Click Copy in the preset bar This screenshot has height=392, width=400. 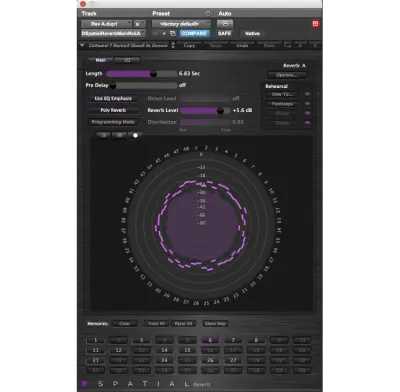pyautogui.click(x=189, y=45)
